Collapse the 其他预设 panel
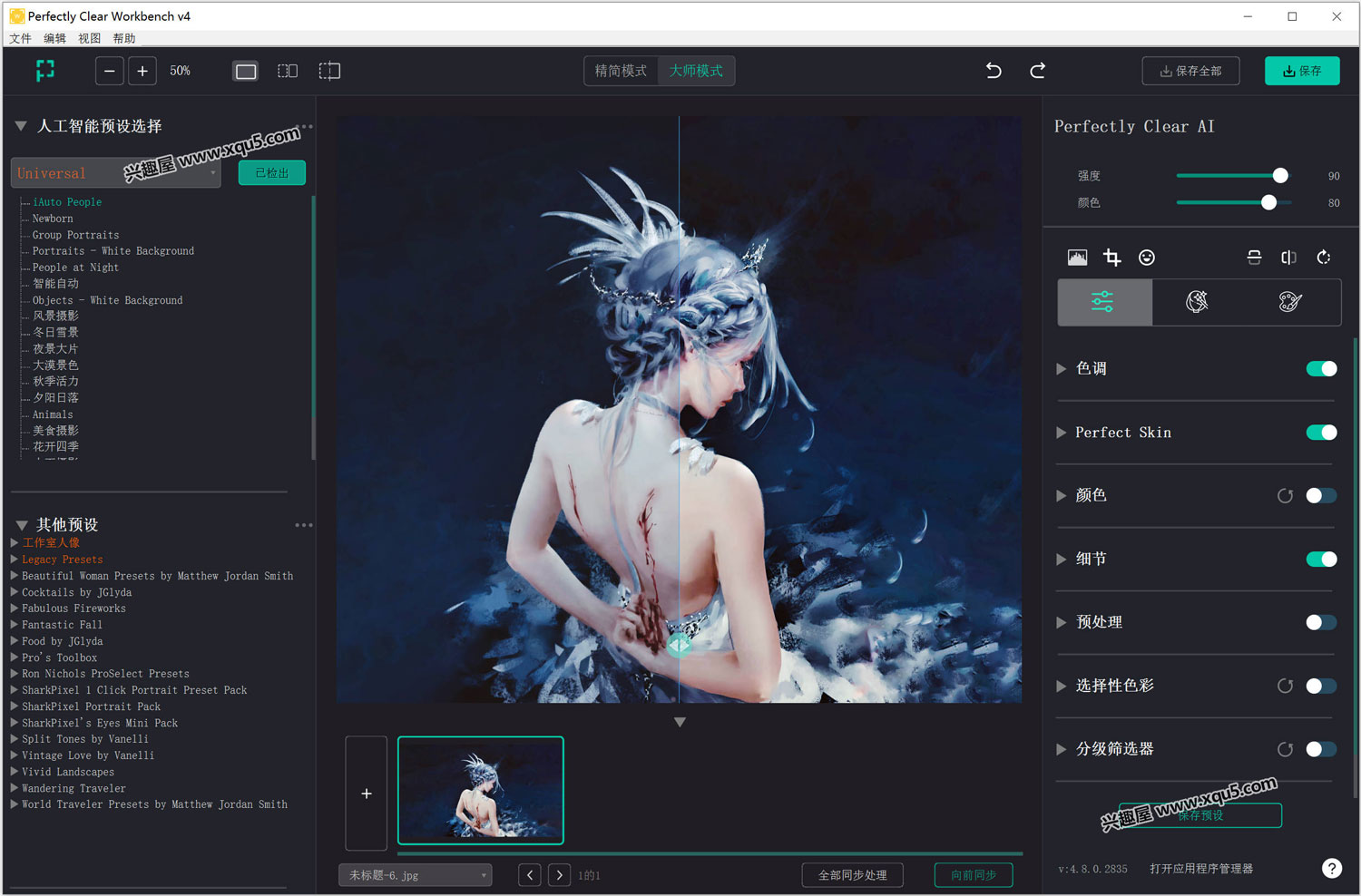 click(22, 525)
